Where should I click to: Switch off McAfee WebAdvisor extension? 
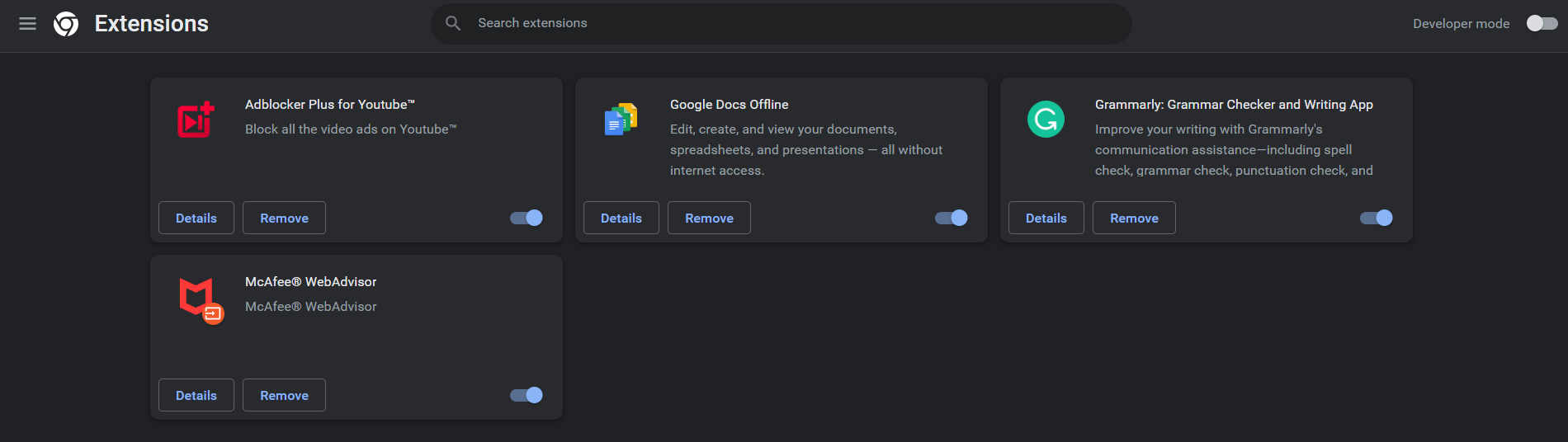[527, 395]
